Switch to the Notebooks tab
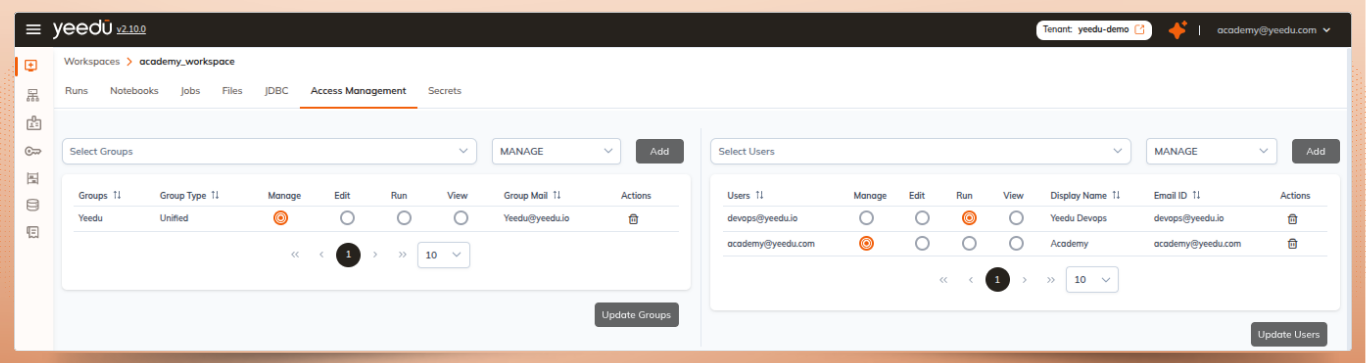Screen dimensions: 1366x363 tap(134, 91)
